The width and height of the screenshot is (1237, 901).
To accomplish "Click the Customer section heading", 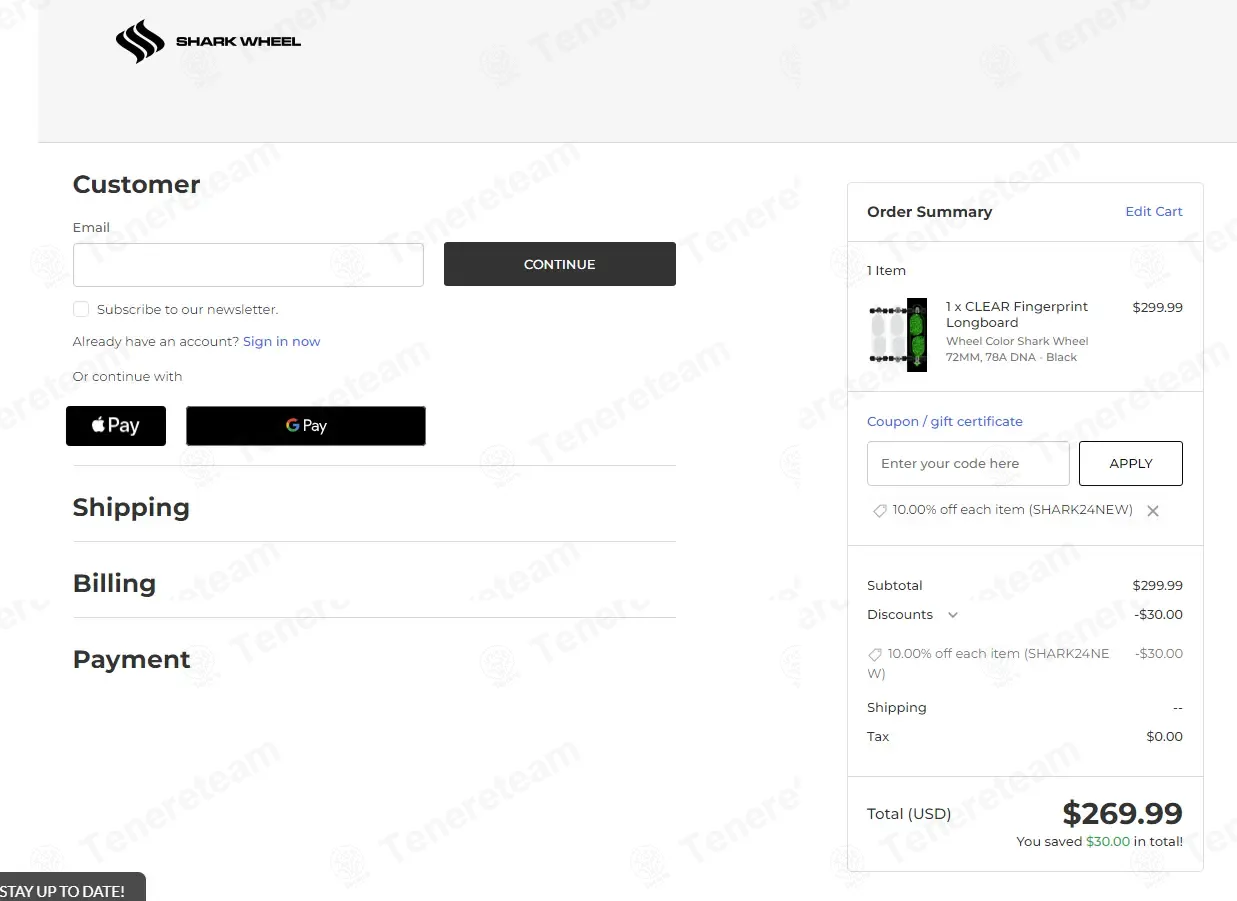I will click(136, 185).
